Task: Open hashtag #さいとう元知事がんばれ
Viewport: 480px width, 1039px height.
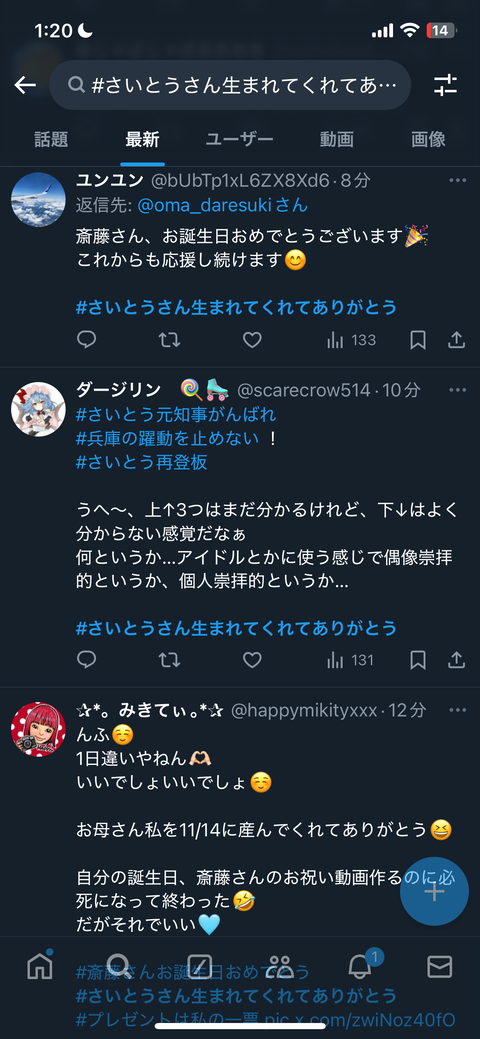Action: coord(176,415)
